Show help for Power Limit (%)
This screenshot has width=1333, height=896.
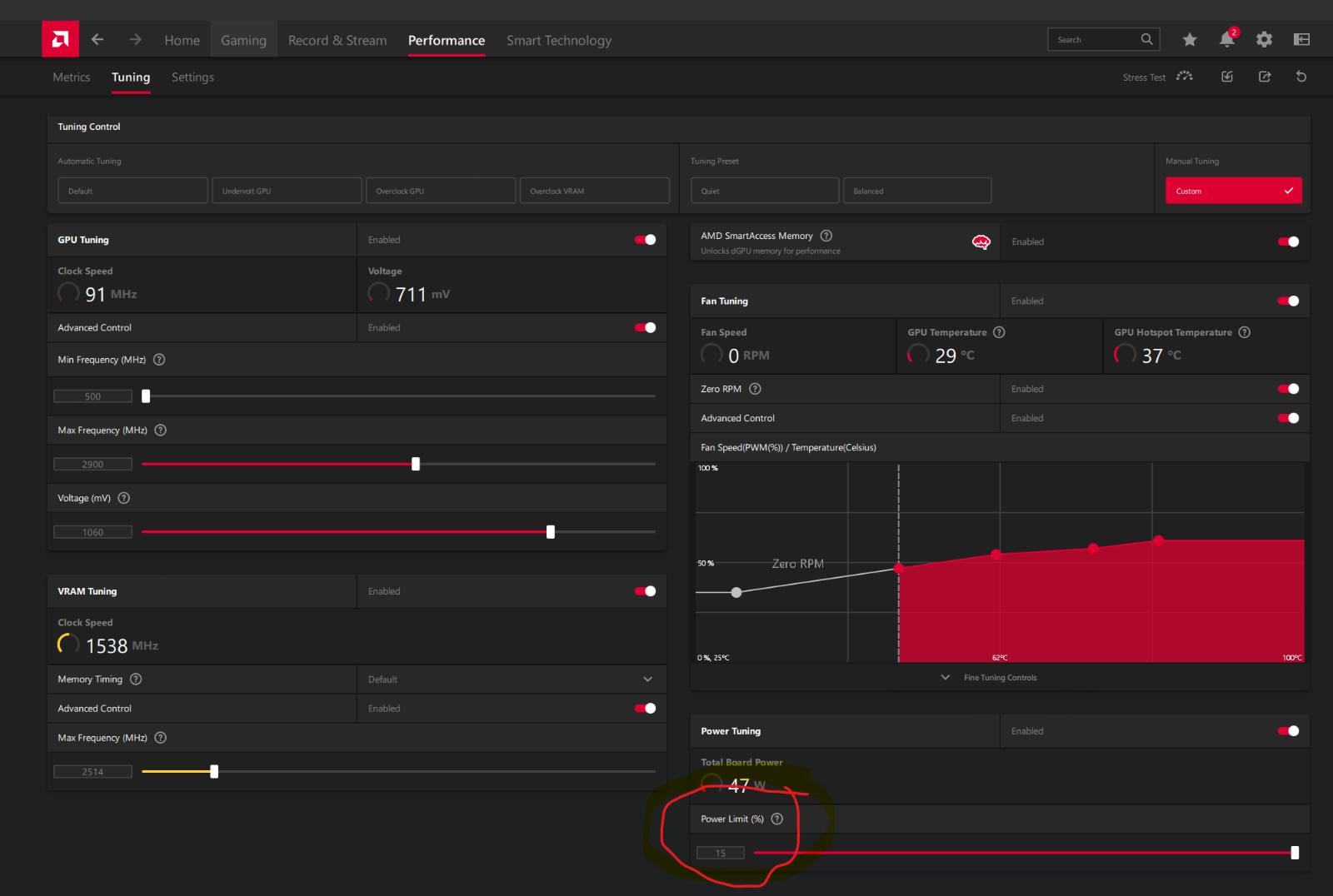(776, 819)
